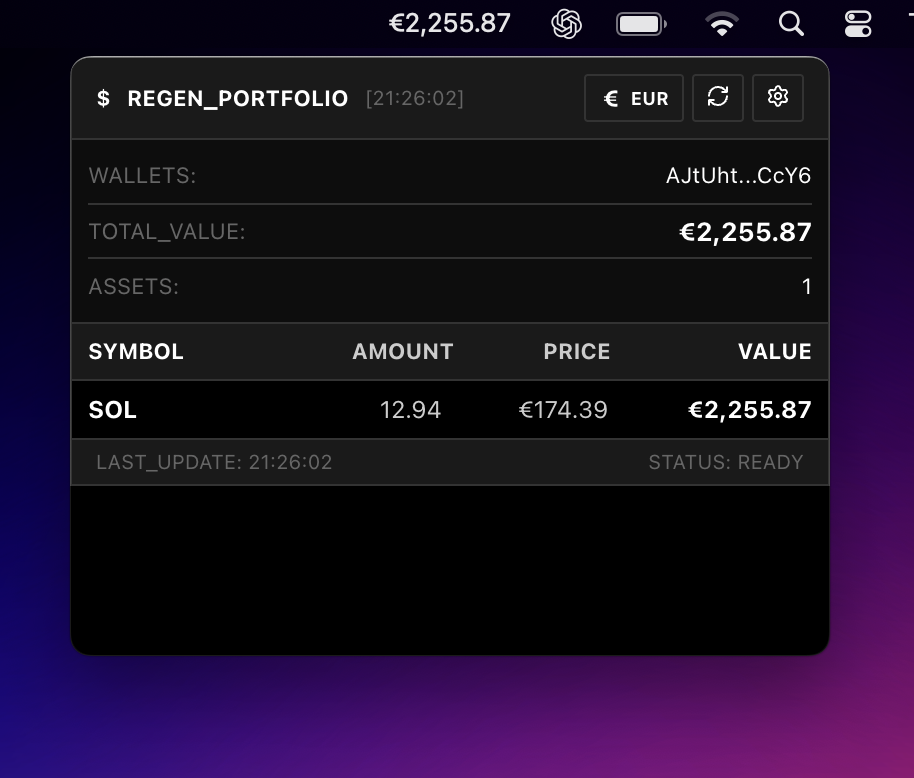Click the refresh portfolio icon

[x=717, y=97]
